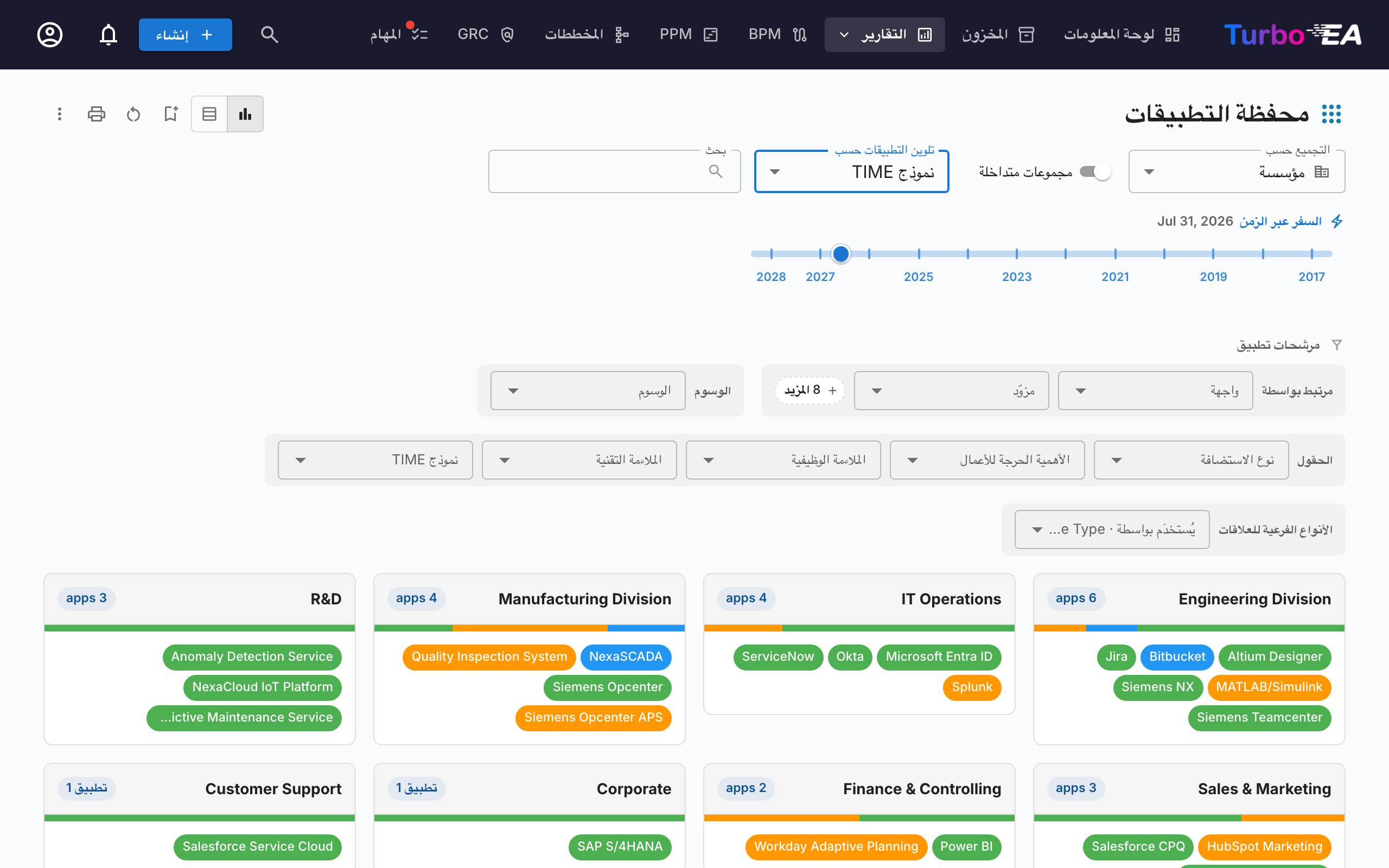Open the Salesforce Service Cloud chip
Screen dimensions: 1389x868
coord(258,847)
